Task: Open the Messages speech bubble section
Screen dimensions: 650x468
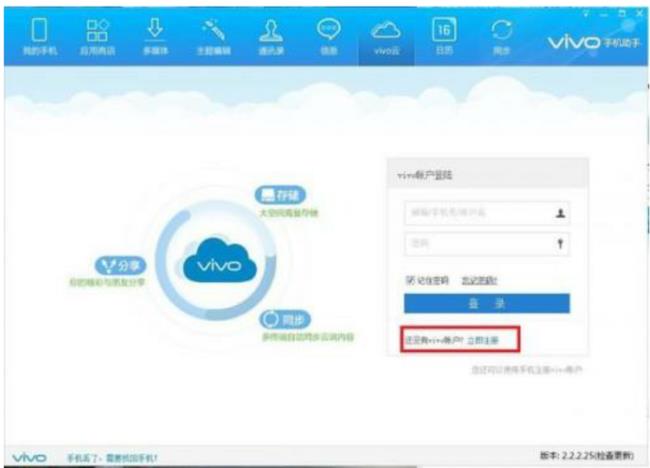Action: click(x=329, y=37)
